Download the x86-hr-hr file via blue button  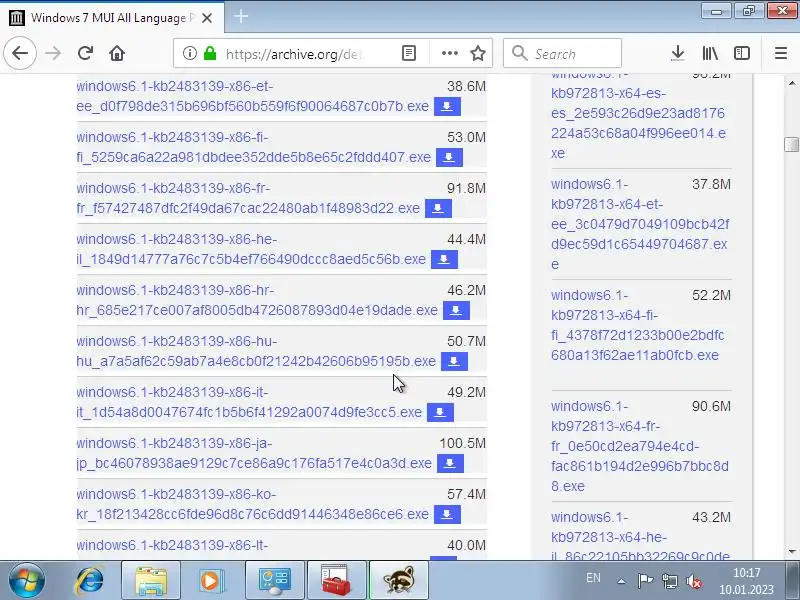[456, 310]
